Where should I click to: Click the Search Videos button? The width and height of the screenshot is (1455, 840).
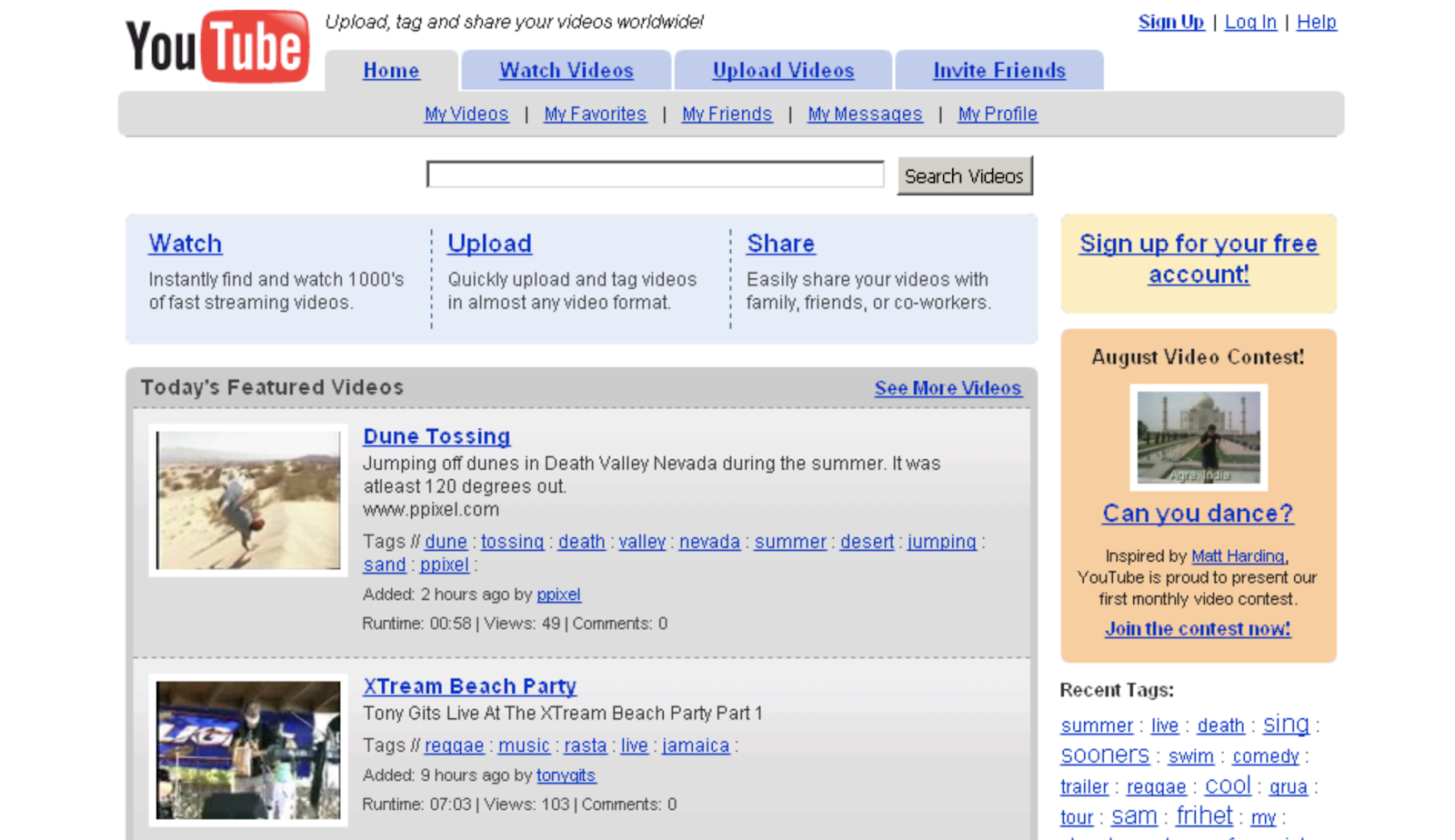tap(965, 176)
